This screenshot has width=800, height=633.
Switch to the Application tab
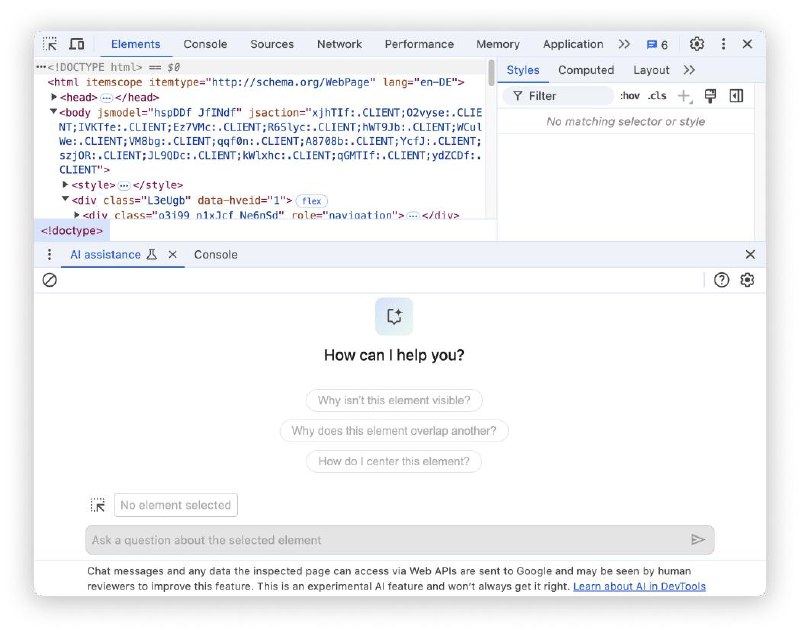click(573, 44)
